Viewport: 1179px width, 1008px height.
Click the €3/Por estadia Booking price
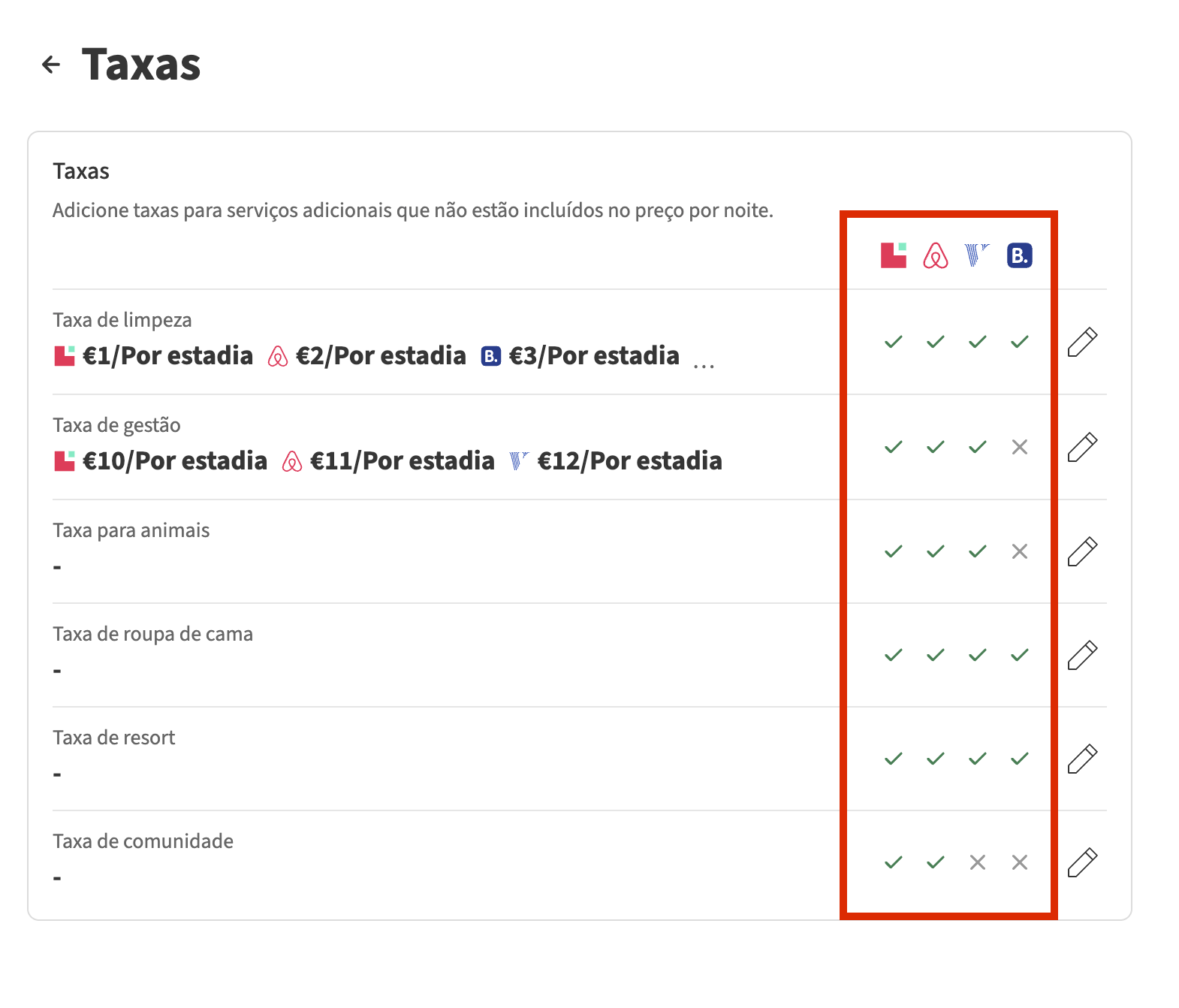coord(593,356)
